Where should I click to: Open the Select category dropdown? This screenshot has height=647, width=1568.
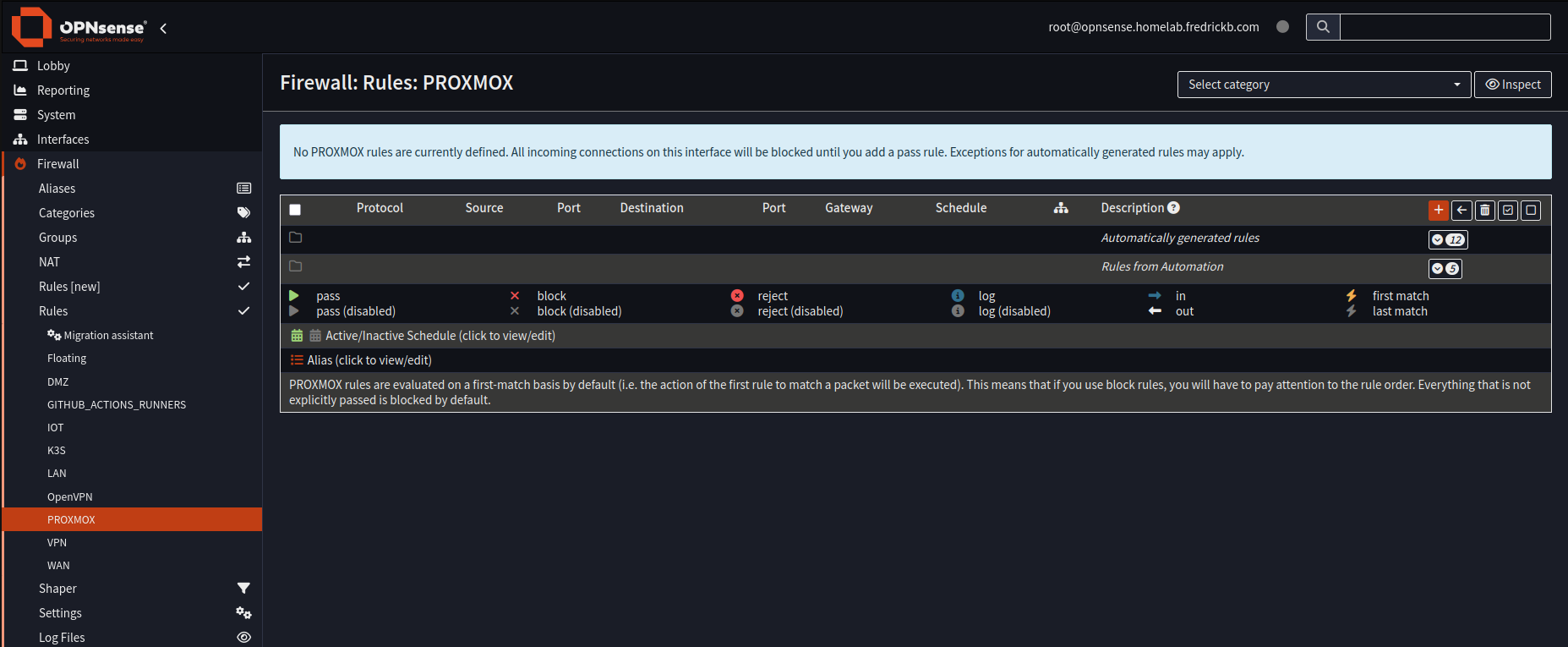(1324, 85)
